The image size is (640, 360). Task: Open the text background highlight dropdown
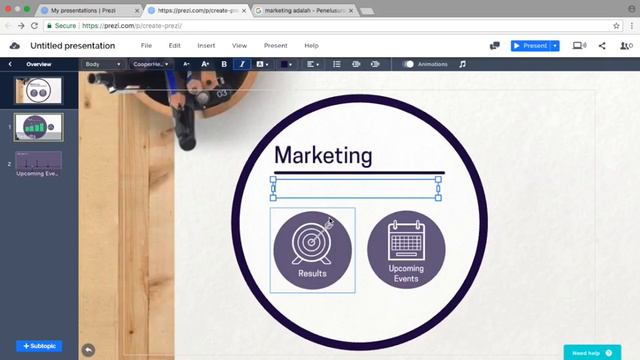point(262,64)
